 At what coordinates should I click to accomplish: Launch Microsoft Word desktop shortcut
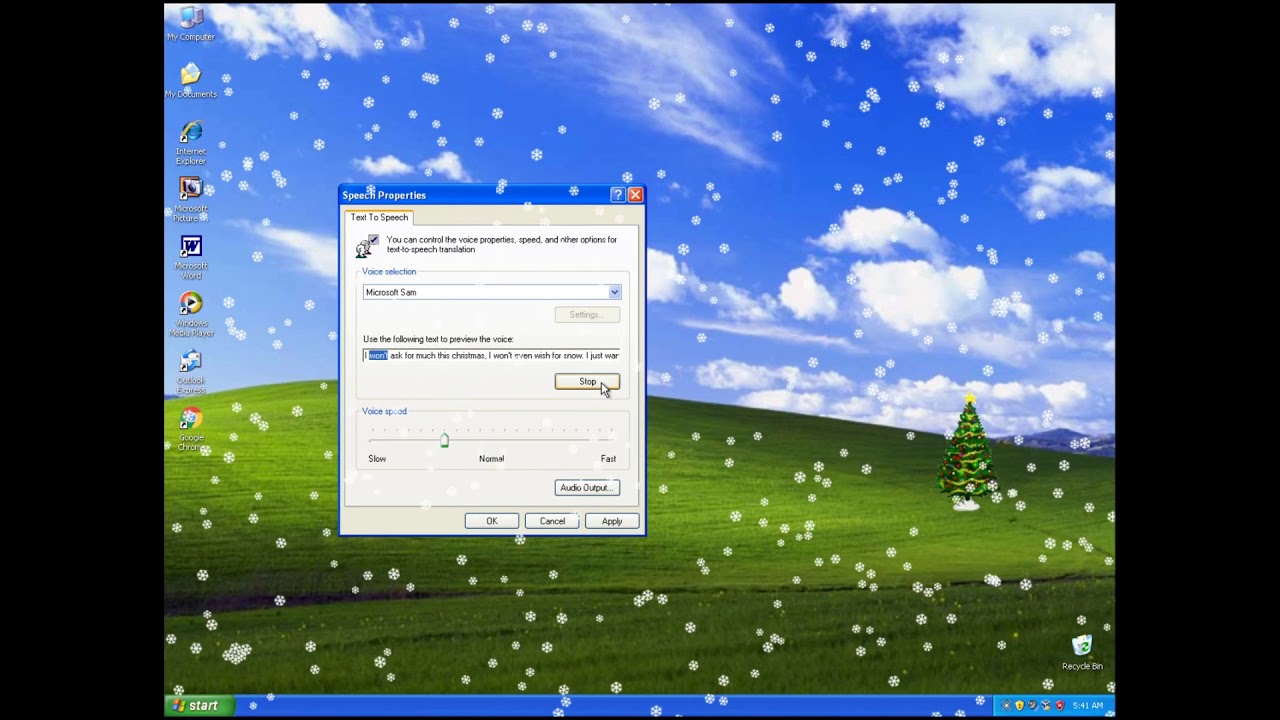pos(190,257)
